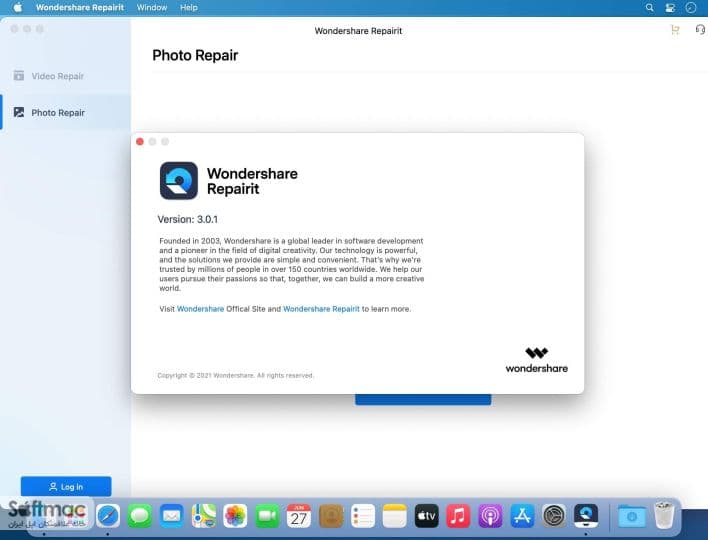
Task: Click the clock icon in menu bar
Action: [691, 8]
